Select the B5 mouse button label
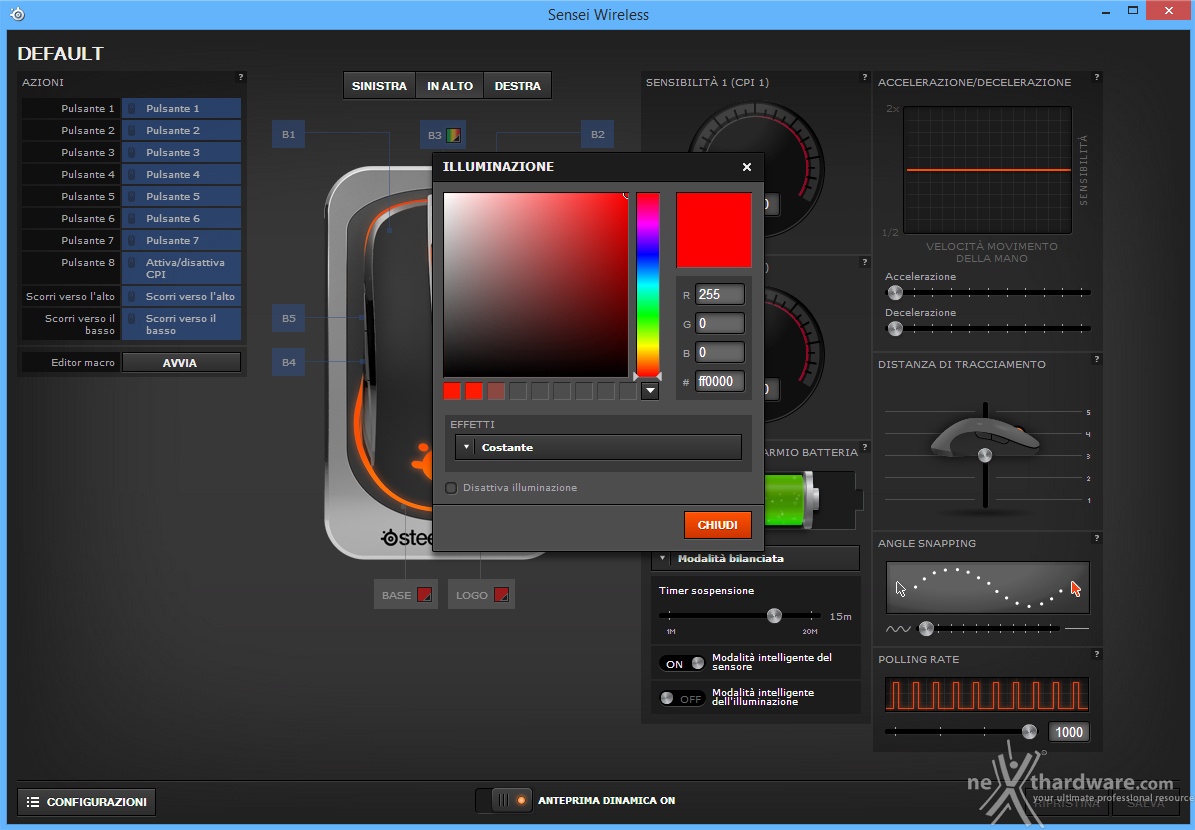1195x830 pixels. click(288, 319)
